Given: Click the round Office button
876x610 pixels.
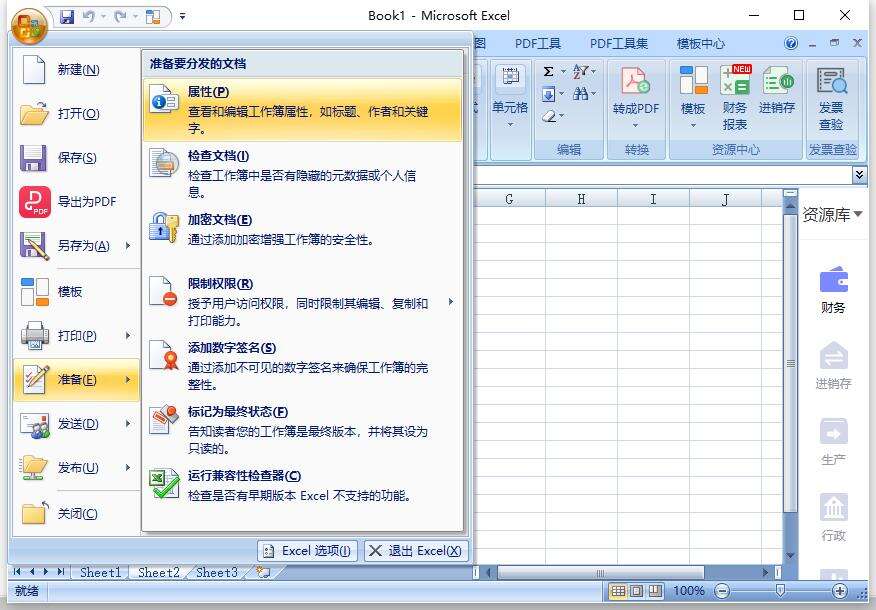Looking at the screenshot, I should [x=30, y=26].
